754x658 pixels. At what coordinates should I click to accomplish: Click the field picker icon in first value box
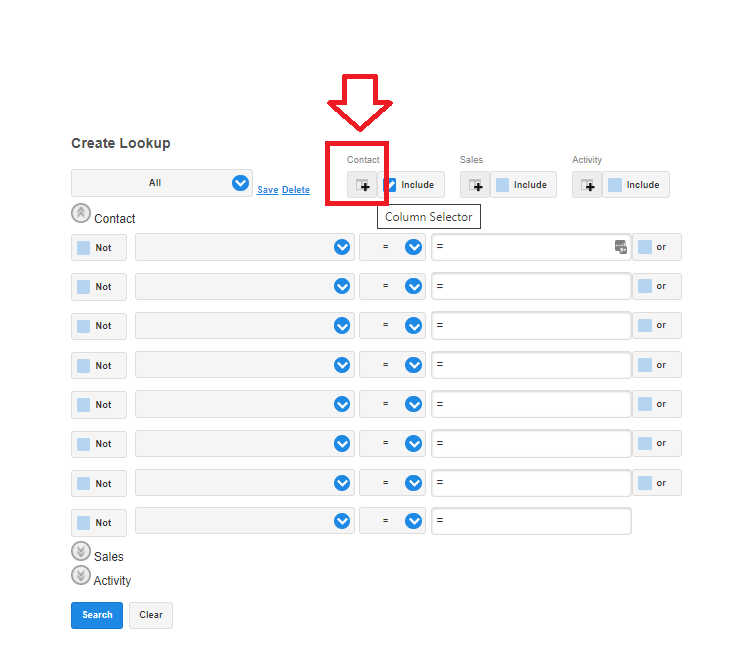click(621, 247)
